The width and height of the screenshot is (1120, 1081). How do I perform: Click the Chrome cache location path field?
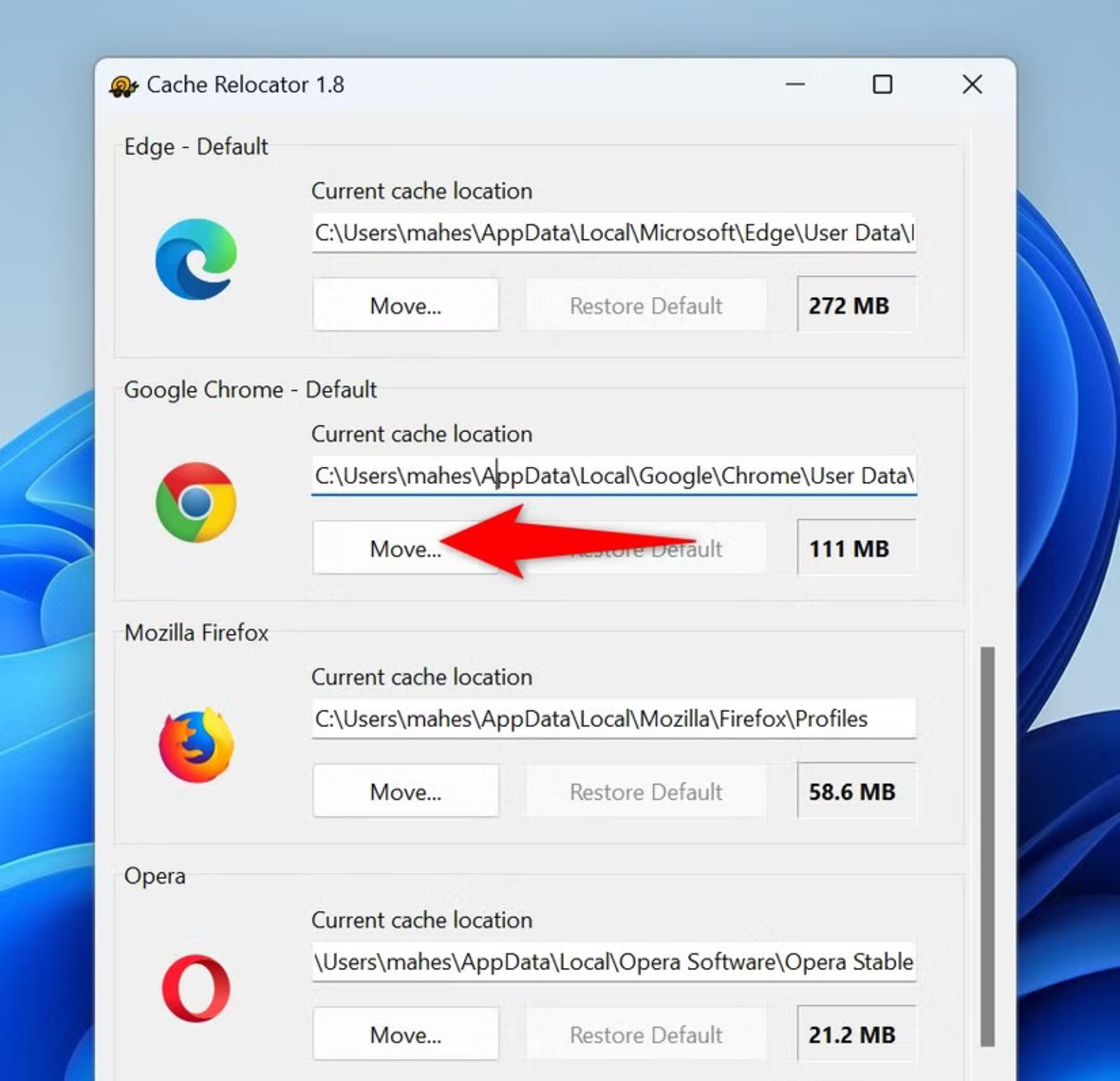coord(614,475)
